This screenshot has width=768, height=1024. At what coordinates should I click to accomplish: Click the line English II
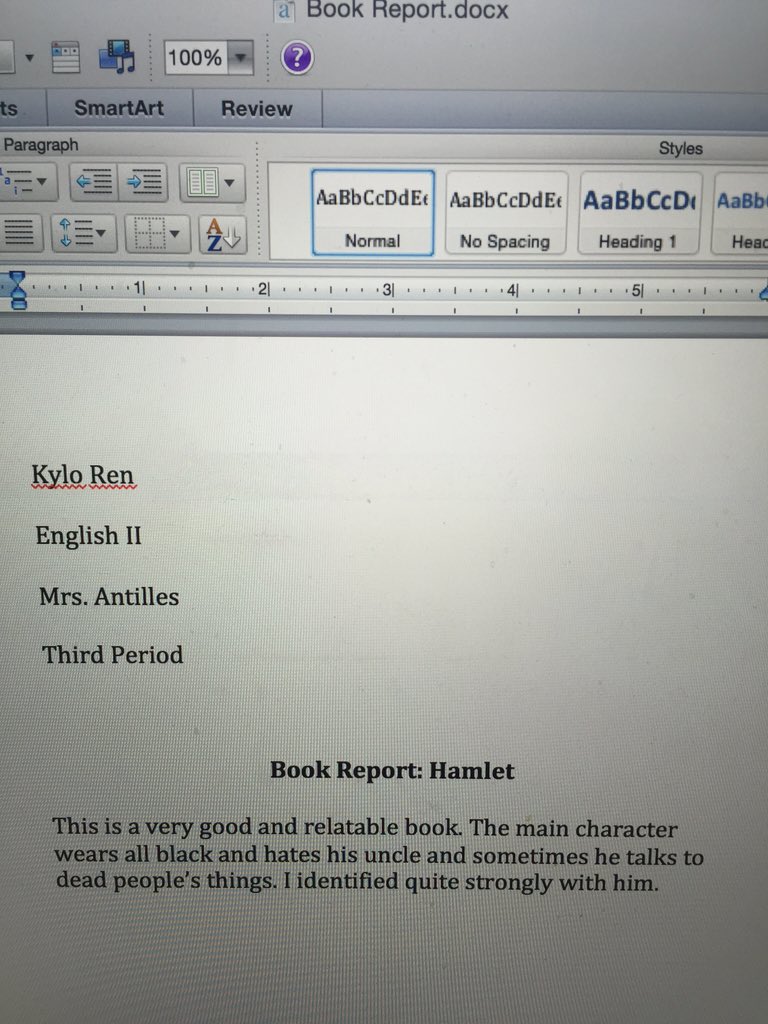(x=88, y=536)
